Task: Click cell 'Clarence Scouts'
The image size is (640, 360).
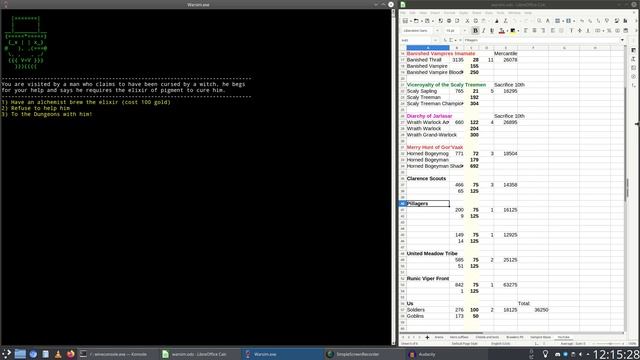Action: tap(428, 178)
